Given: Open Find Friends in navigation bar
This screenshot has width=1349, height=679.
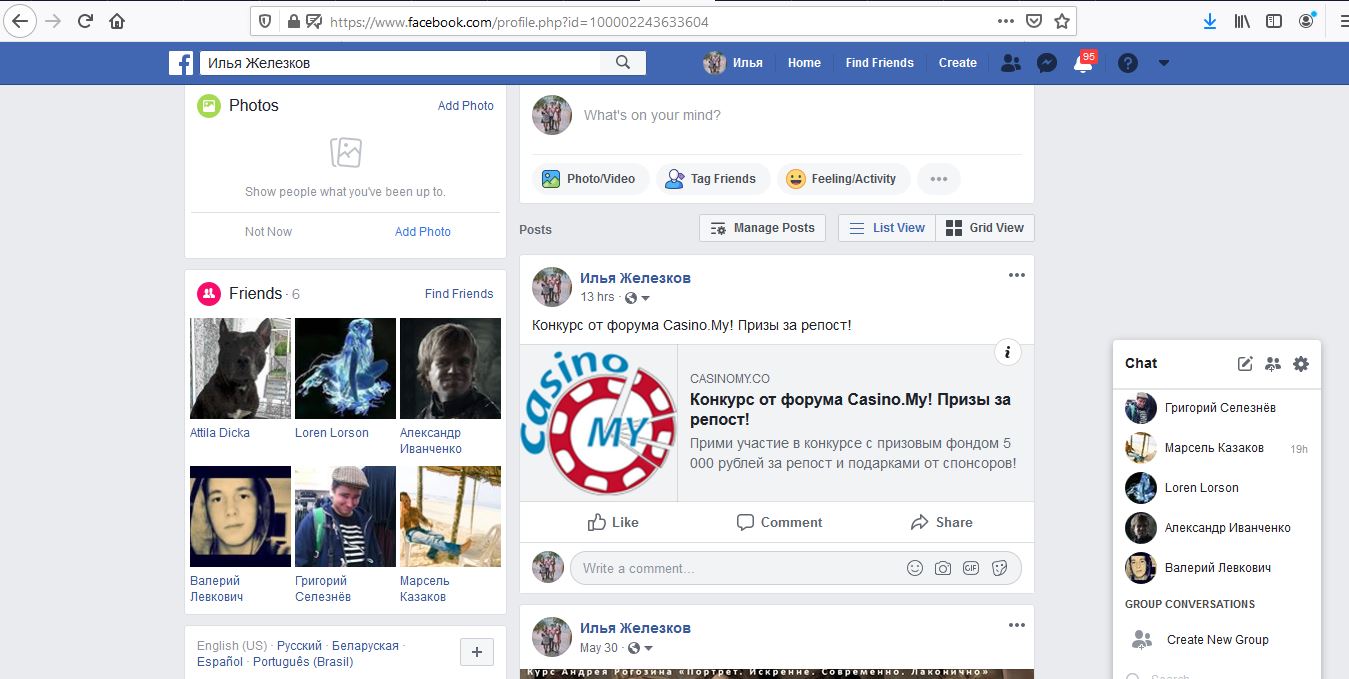Looking at the screenshot, I should pos(879,63).
